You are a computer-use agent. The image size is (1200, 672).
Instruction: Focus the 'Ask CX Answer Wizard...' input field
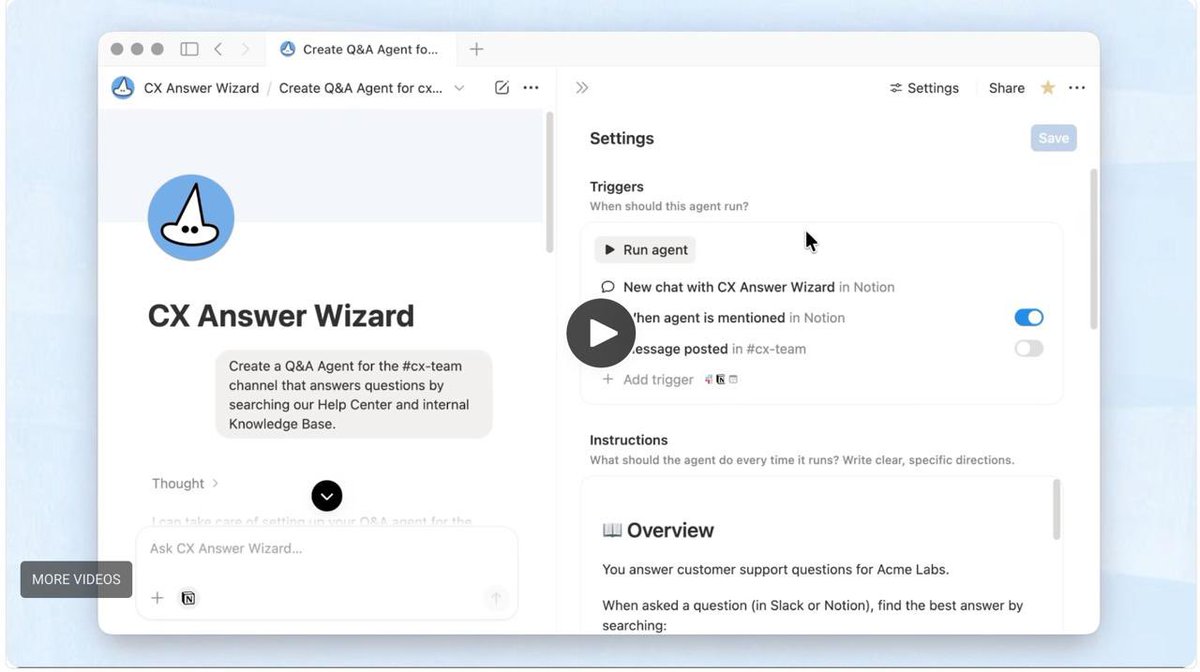click(x=326, y=548)
